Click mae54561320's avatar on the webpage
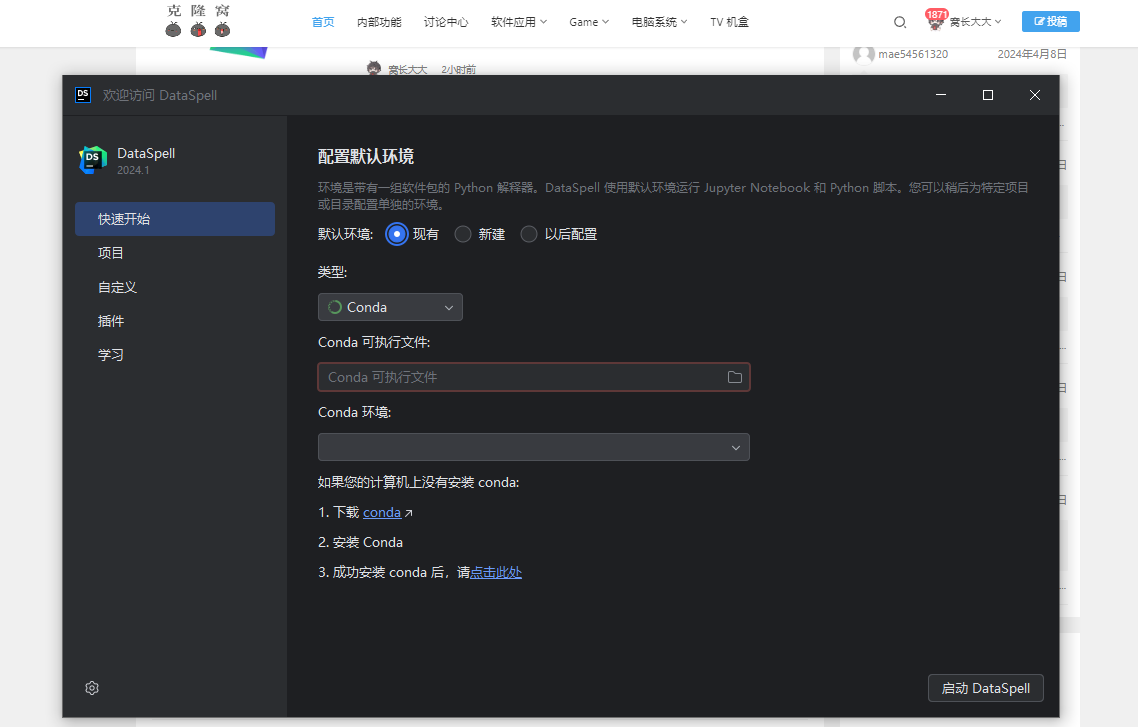Screen dimensions: 1138x727 tap(863, 54)
